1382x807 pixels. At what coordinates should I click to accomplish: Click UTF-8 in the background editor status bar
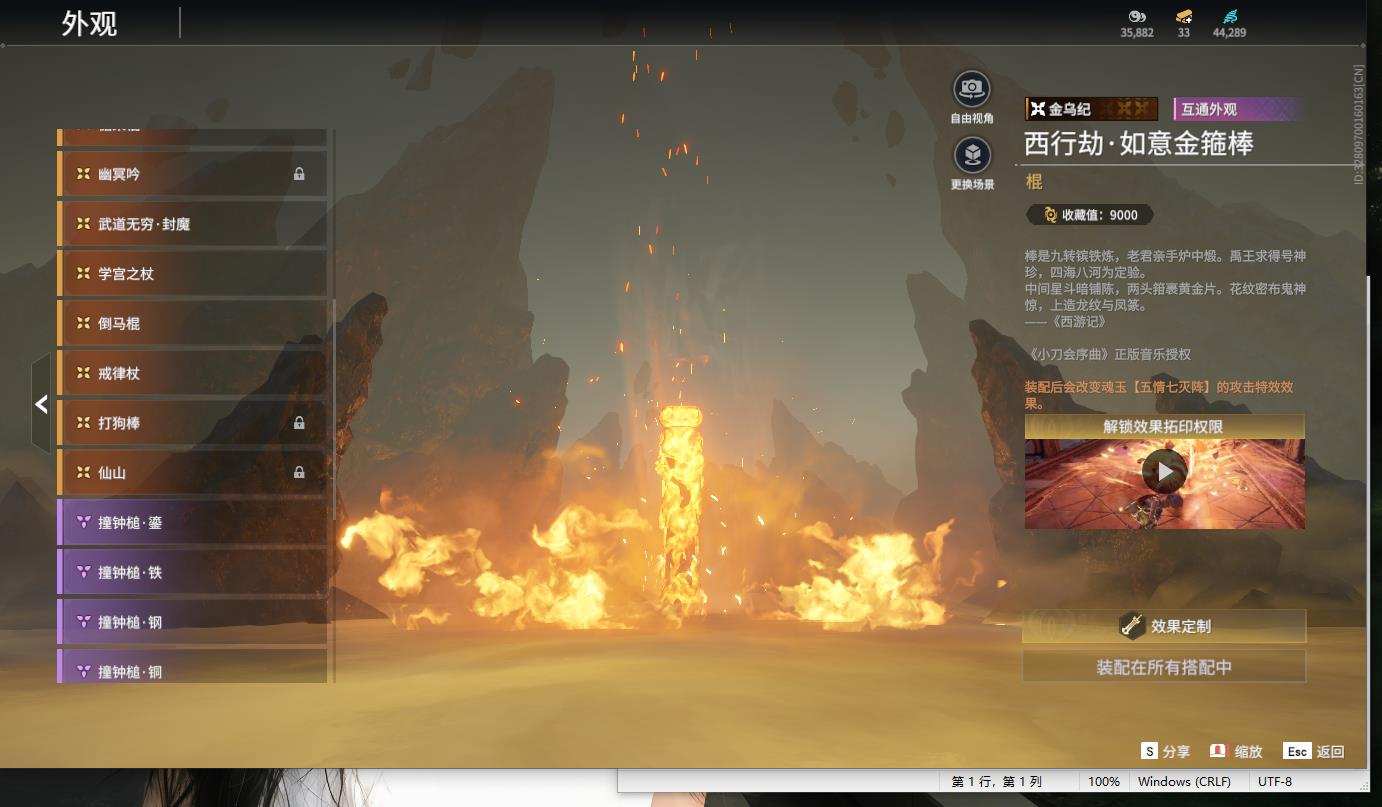(x=1274, y=781)
